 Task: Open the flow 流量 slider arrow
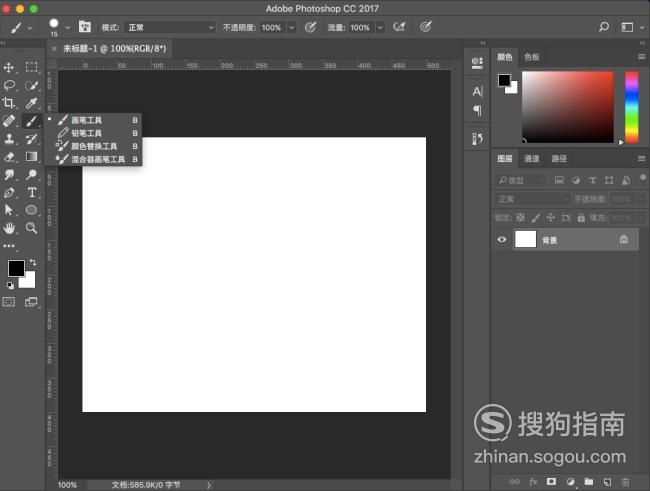coord(380,28)
